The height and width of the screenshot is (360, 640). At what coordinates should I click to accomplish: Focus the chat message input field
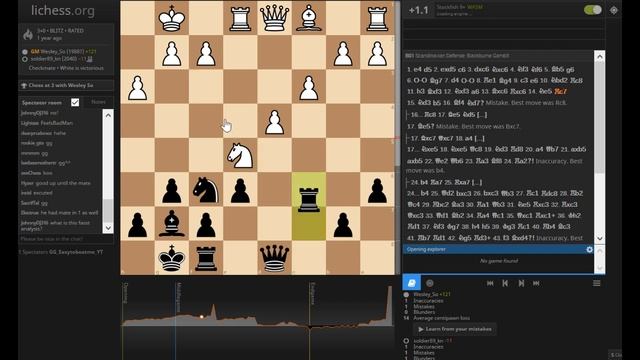click(60, 239)
